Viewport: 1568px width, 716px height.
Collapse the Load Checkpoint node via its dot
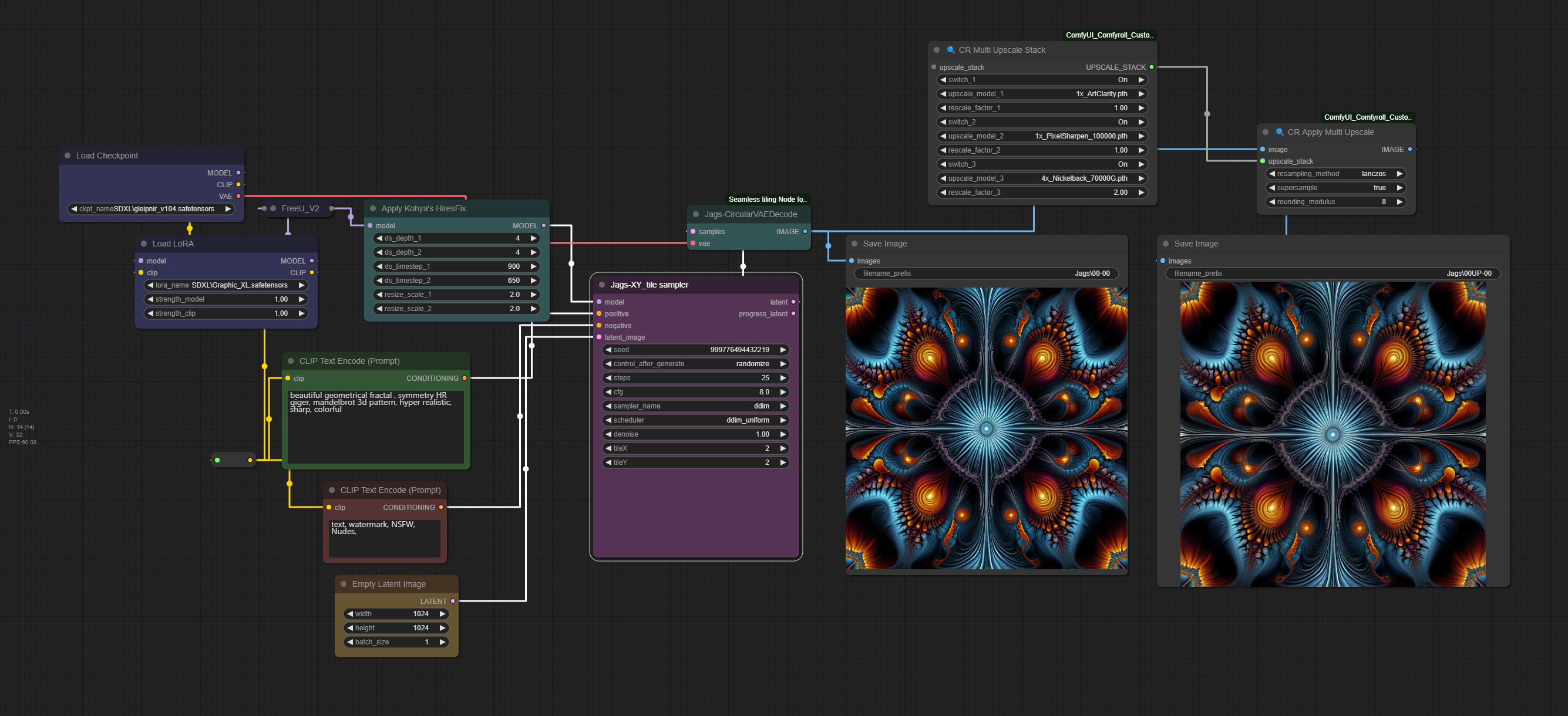[68, 156]
